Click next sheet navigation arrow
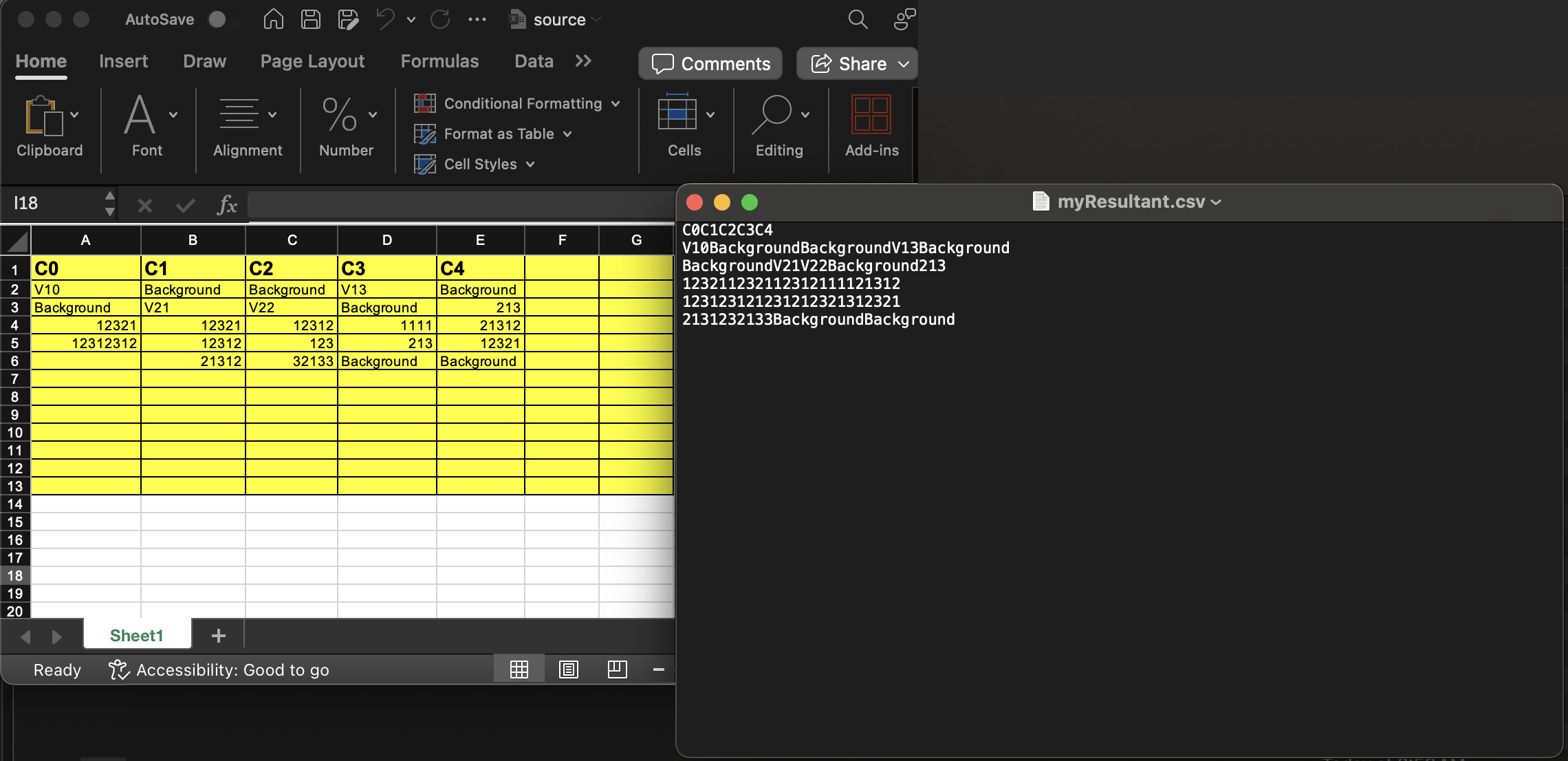 click(x=57, y=637)
